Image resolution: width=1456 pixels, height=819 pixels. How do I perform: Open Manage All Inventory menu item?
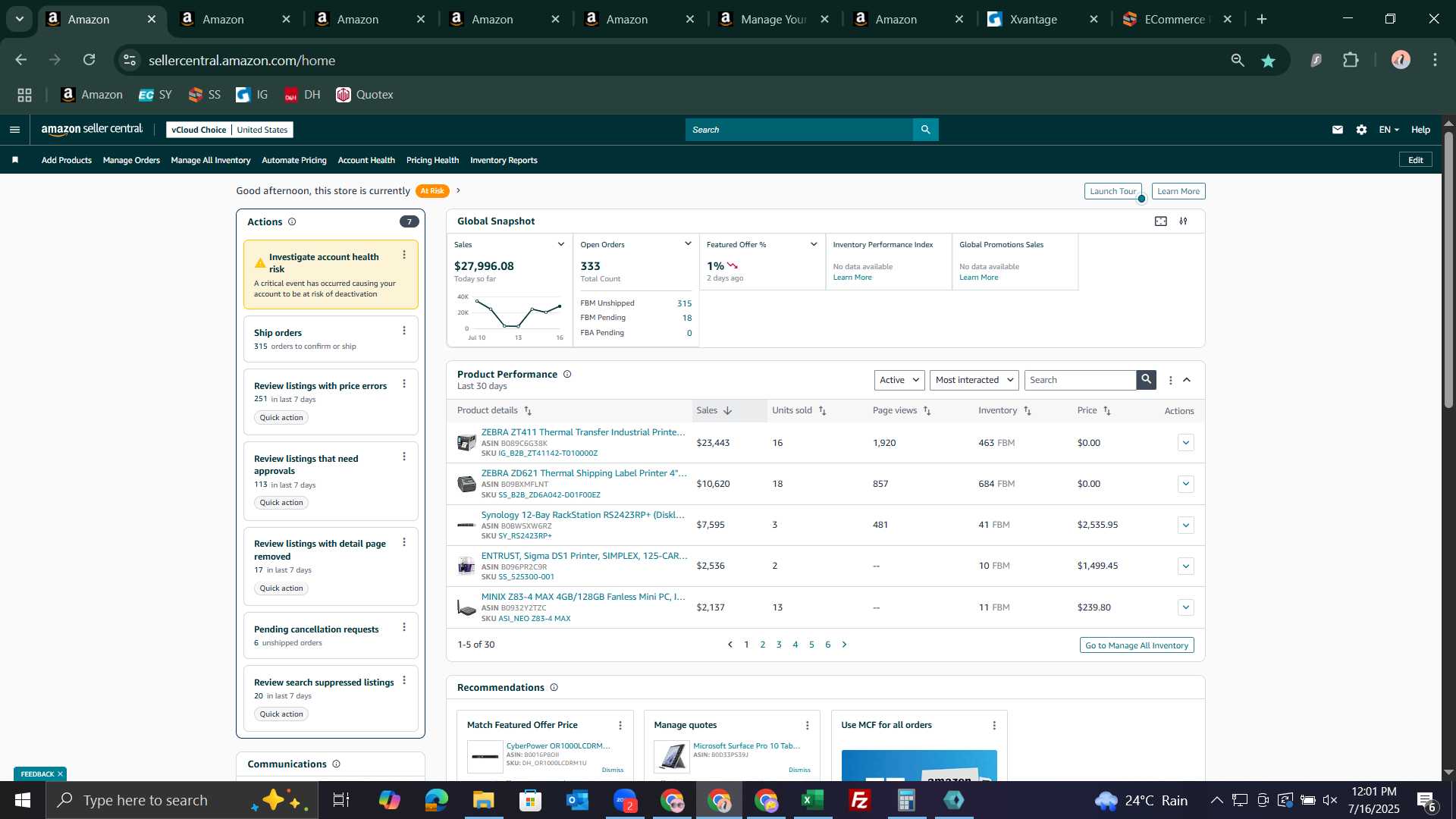211,160
